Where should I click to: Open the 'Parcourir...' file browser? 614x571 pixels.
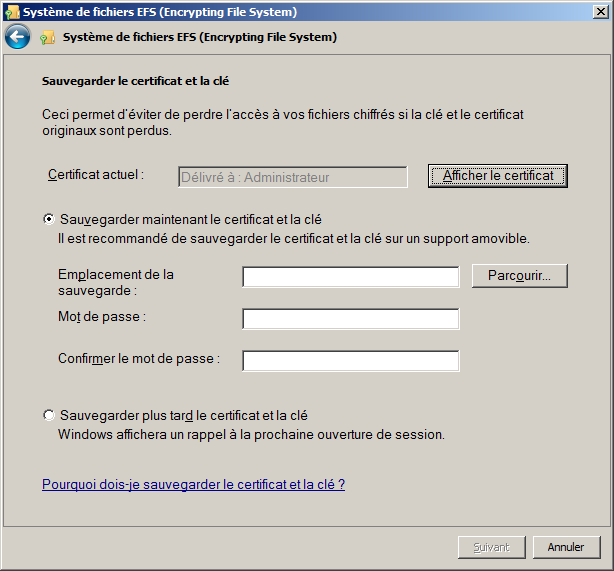(519, 276)
